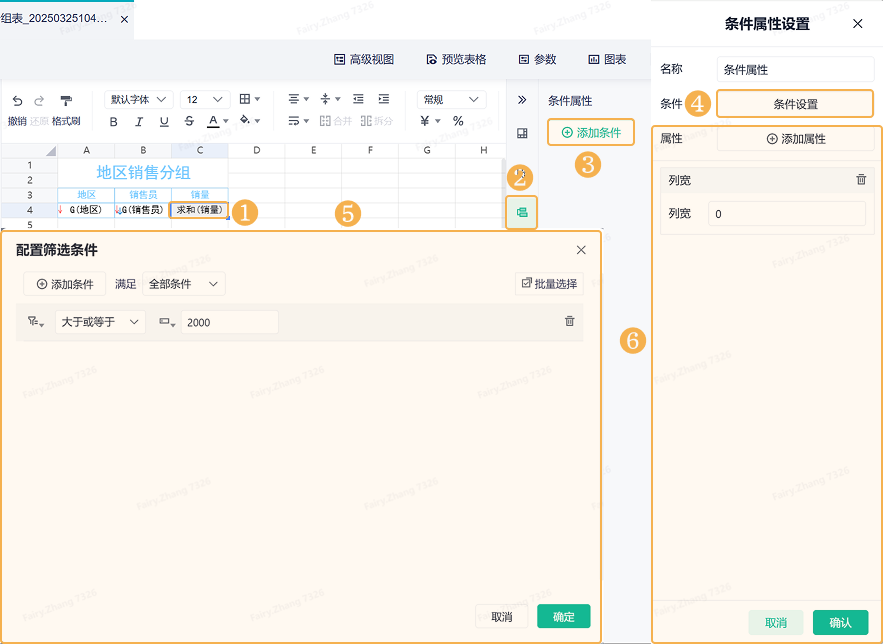The height and width of the screenshot is (644, 883).
Task: Open 高级视图 in the top bar
Action: point(364,60)
